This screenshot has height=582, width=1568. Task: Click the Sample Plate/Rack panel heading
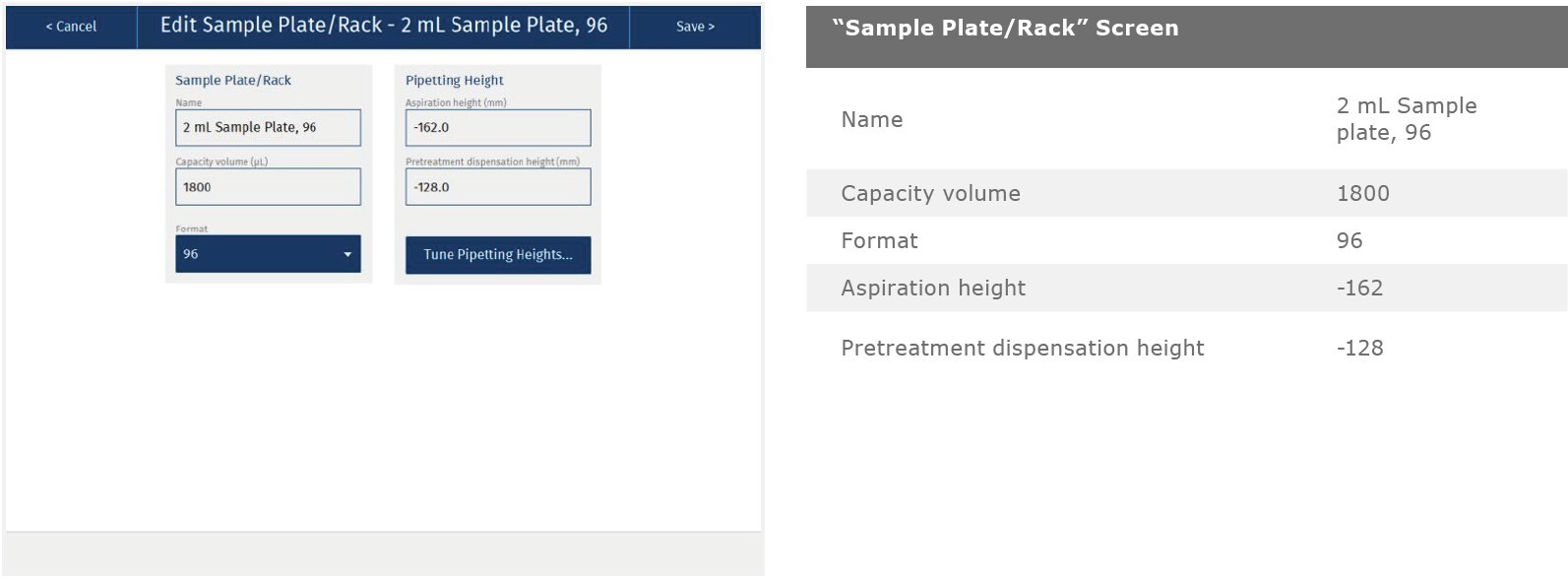233,81
